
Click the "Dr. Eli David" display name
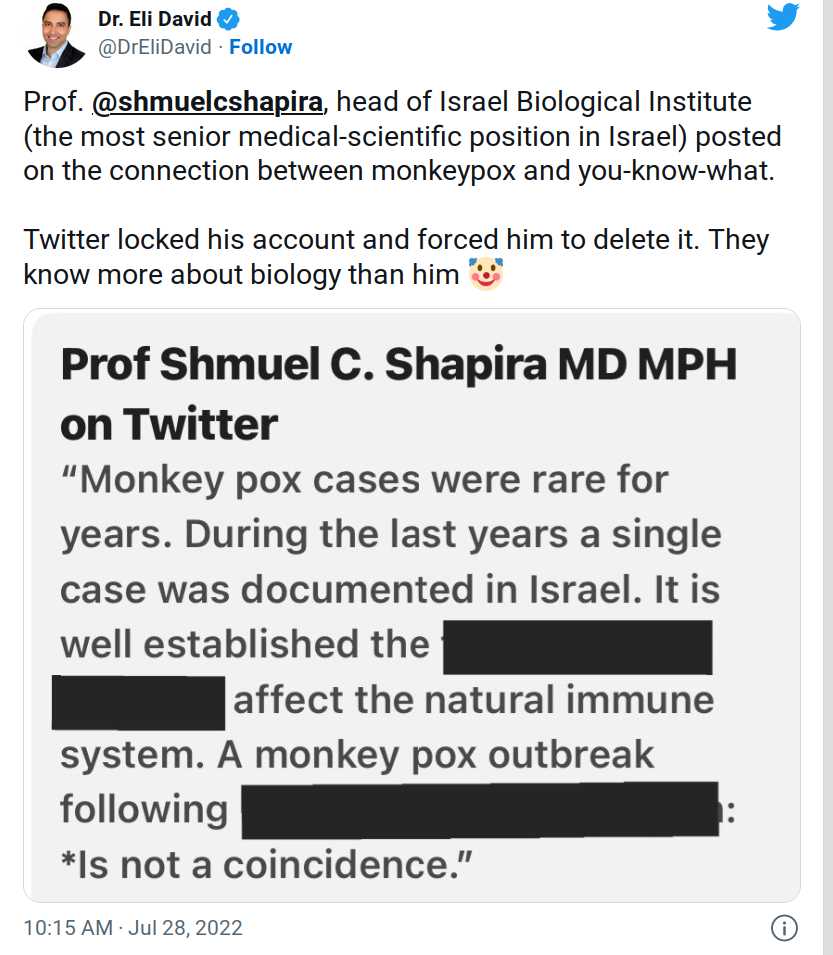tap(154, 19)
